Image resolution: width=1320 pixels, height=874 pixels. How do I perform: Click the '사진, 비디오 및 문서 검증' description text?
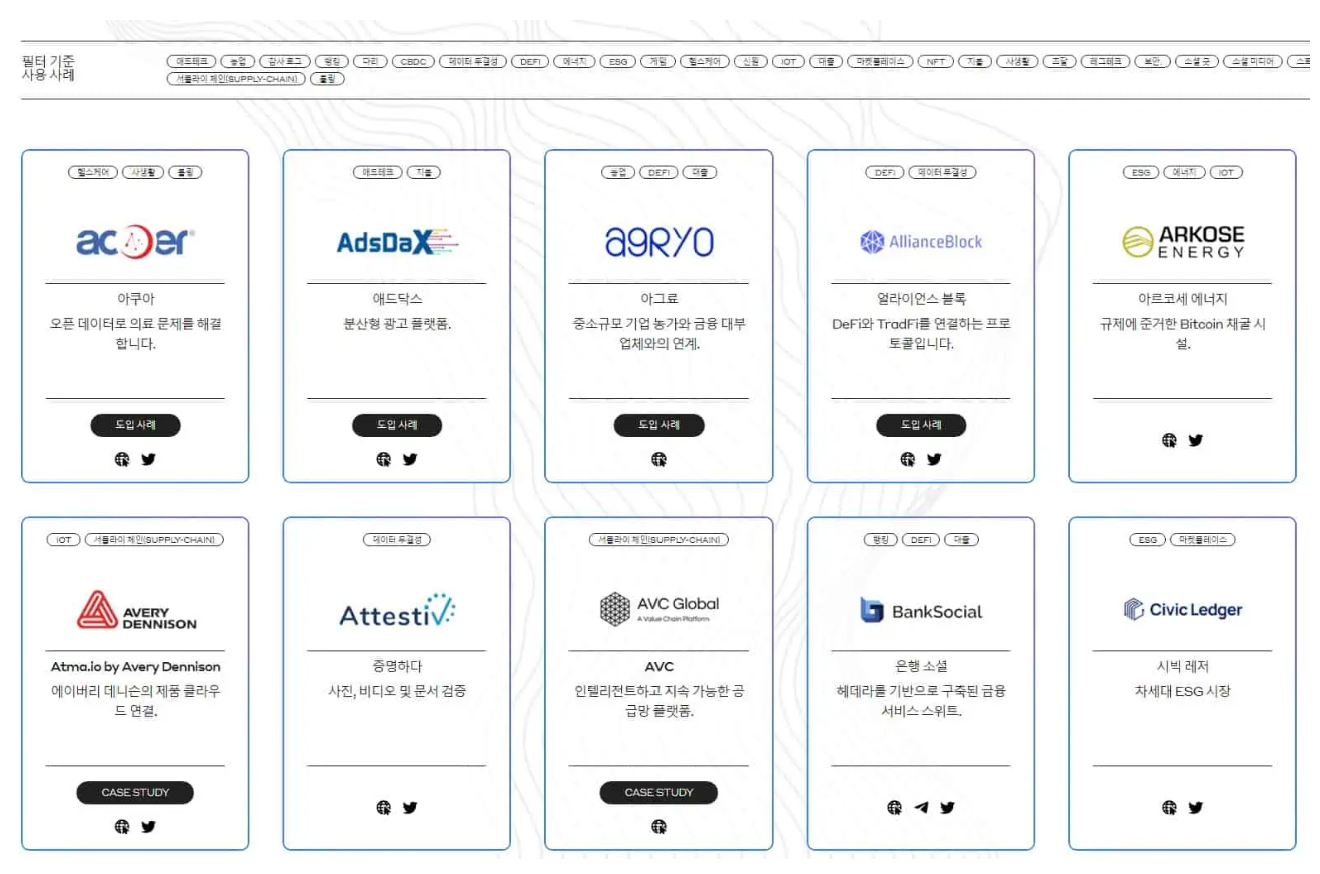(397, 691)
